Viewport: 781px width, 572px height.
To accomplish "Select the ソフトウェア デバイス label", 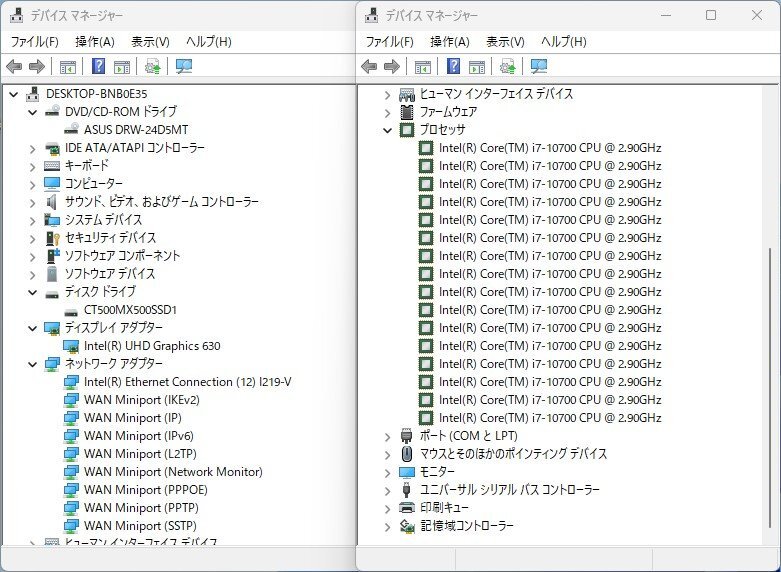I will [x=110, y=274].
